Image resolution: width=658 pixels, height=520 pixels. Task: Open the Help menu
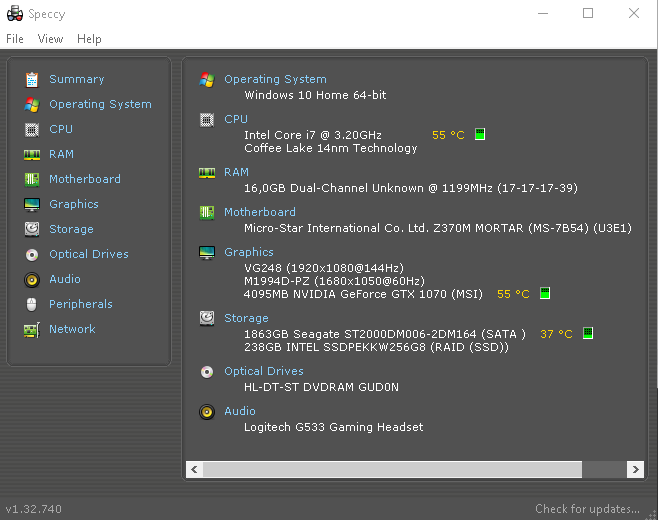[89, 39]
